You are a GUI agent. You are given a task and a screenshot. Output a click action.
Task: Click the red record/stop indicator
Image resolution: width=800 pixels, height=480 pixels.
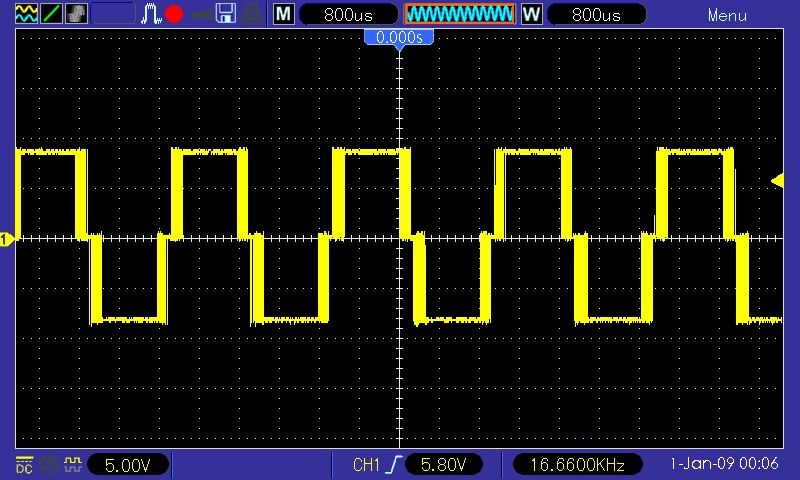tap(174, 14)
